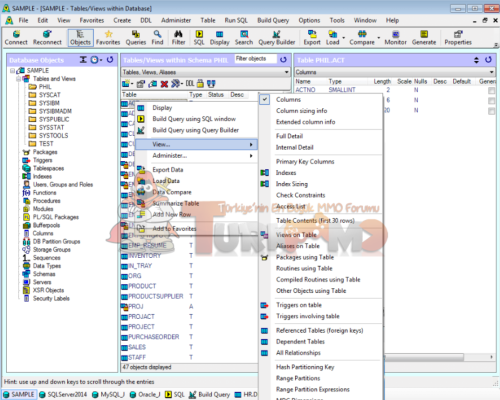This screenshot has height=400, width=500.
Task: Choose Triggers on table entry
Action: tap(299, 305)
